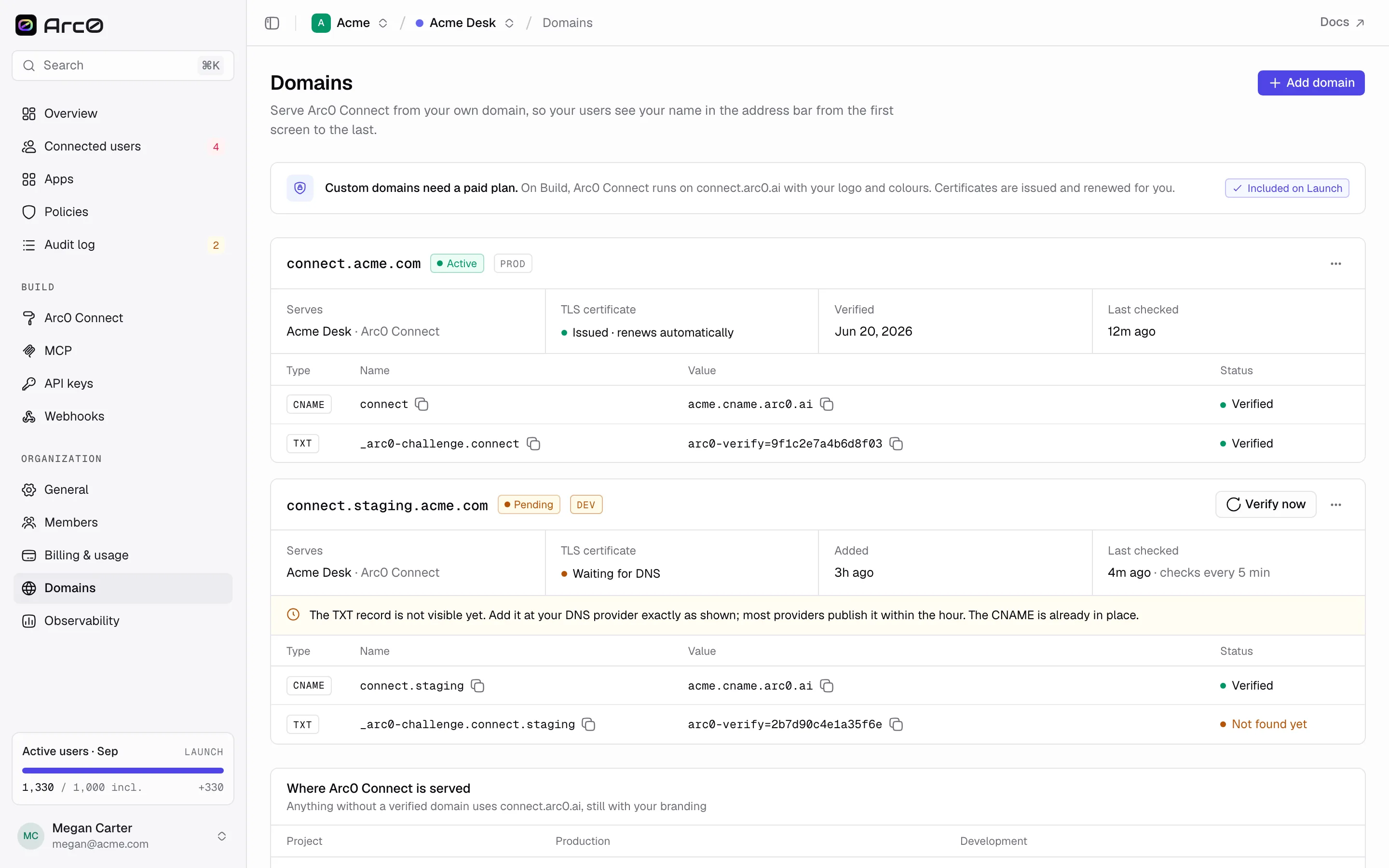Viewport: 1389px width, 868px height.
Task: Go to Connected users
Action: 123,147
